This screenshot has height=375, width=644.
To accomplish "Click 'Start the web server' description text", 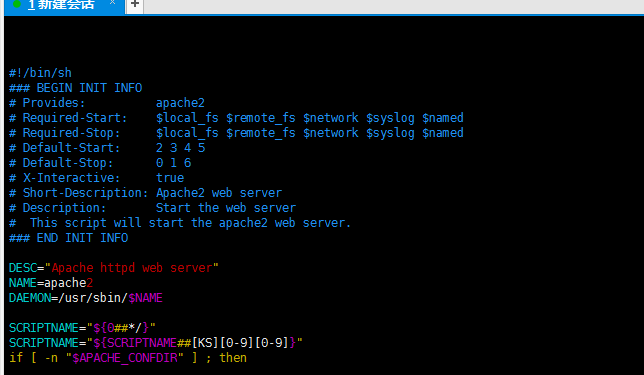I will point(226,208).
